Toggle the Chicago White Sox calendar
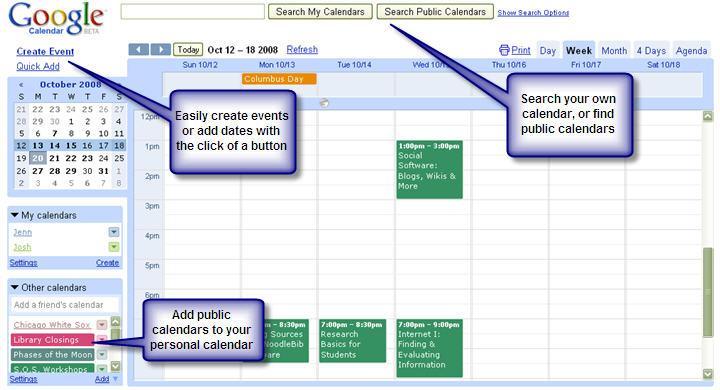Screen dimensions: 720x390 tap(52, 325)
